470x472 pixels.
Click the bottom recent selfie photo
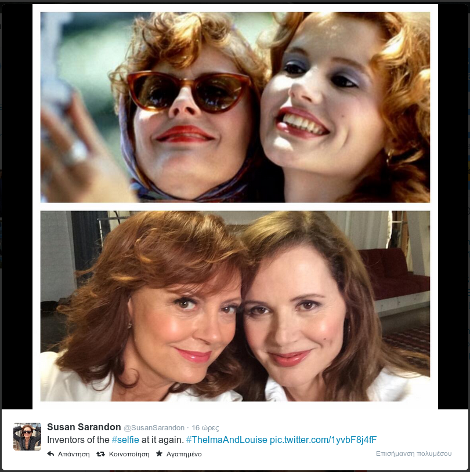235,306
